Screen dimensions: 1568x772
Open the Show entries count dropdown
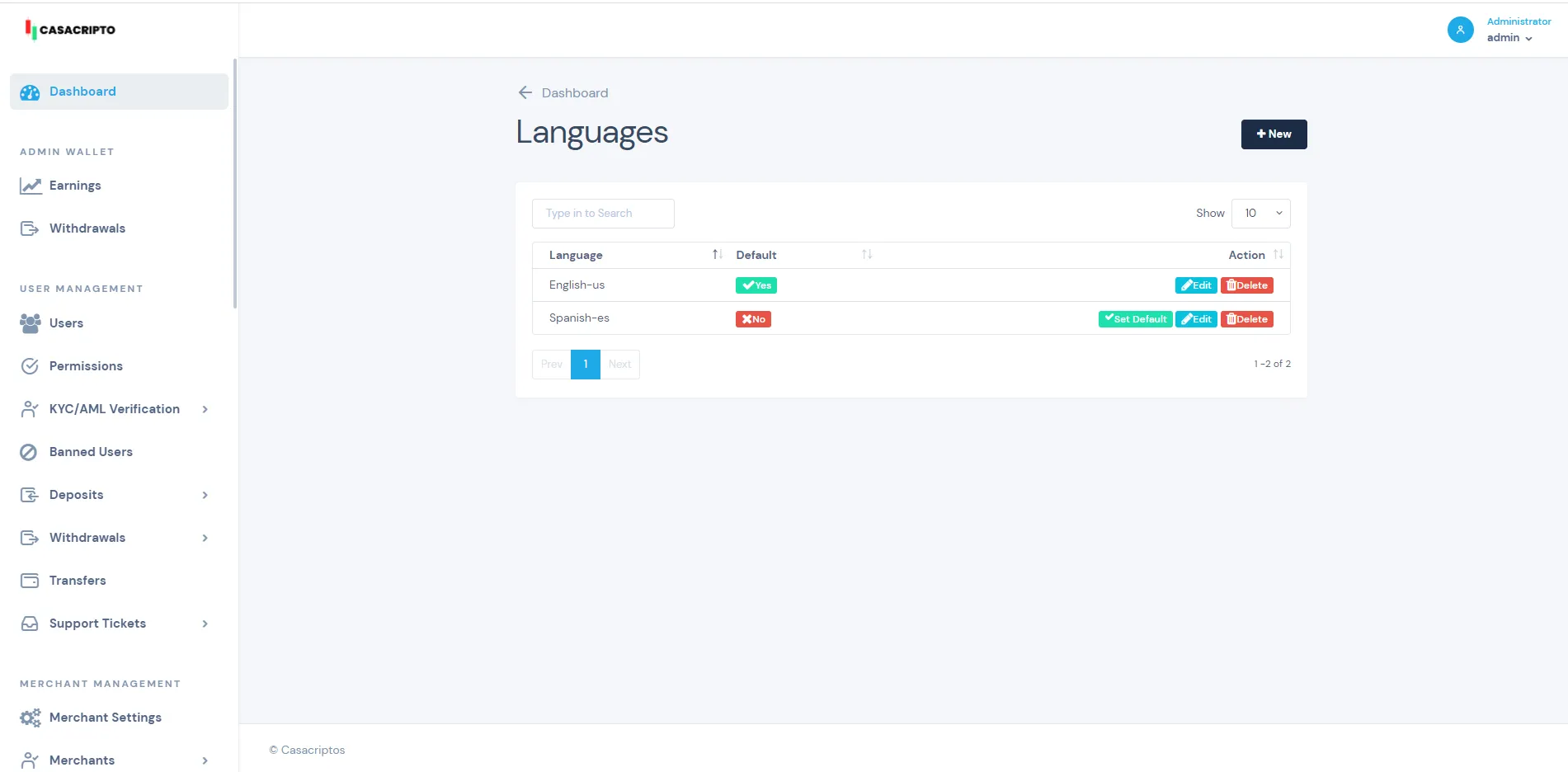pyautogui.click(x=1260, y=214)
